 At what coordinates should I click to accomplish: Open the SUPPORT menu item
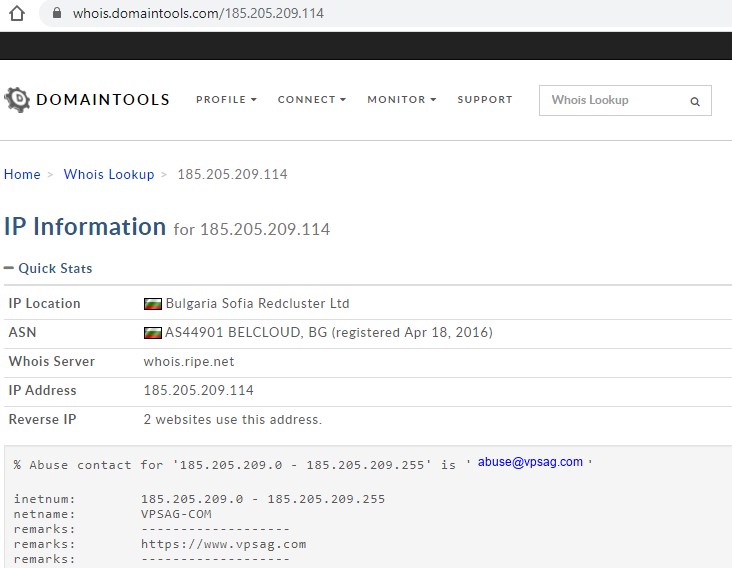[x=485, y=99]
